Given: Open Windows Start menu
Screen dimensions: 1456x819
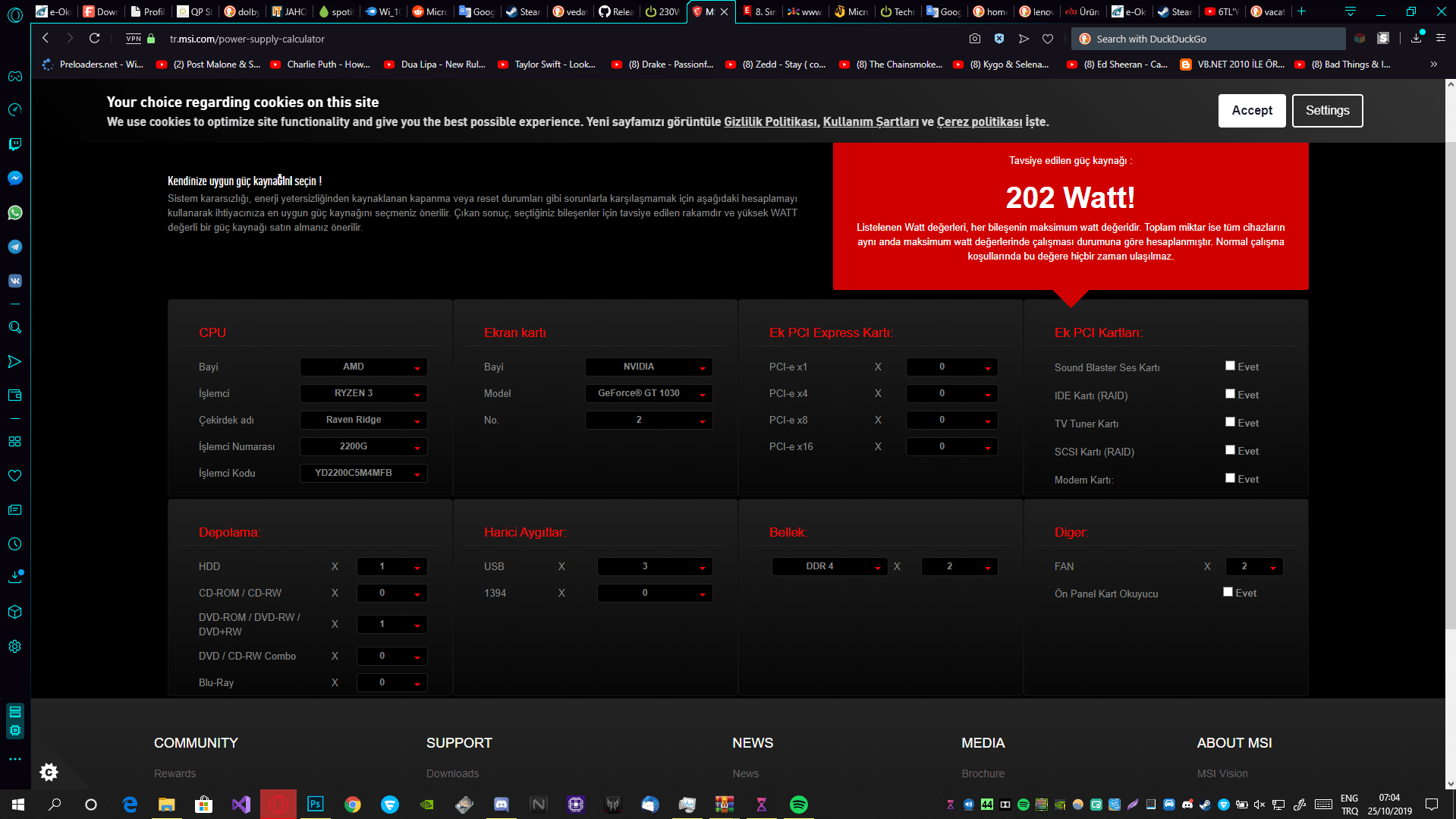Looking at the screenshot, I should [18, 805].
